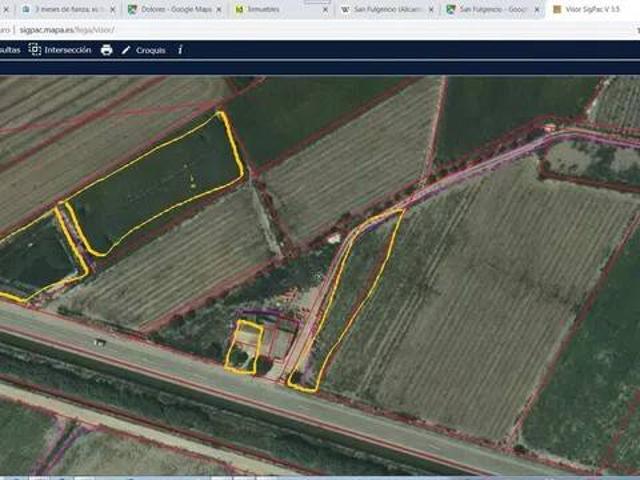Close the Dolores - Google Maps tab
The width and height of the screenshot is (640, 480).
point(219,9)
